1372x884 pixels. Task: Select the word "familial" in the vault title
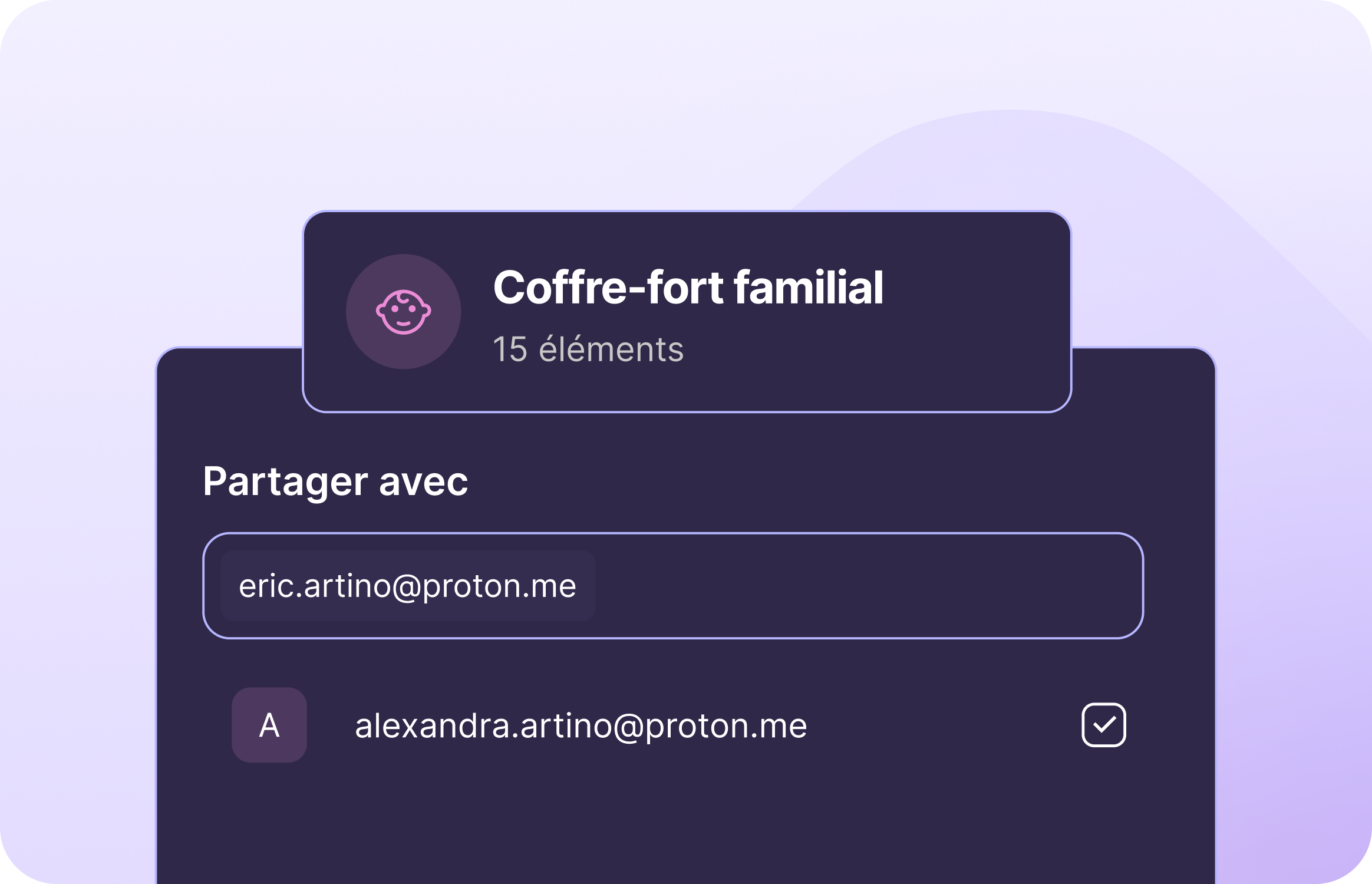pyautogui.click(x=808, y=288)
